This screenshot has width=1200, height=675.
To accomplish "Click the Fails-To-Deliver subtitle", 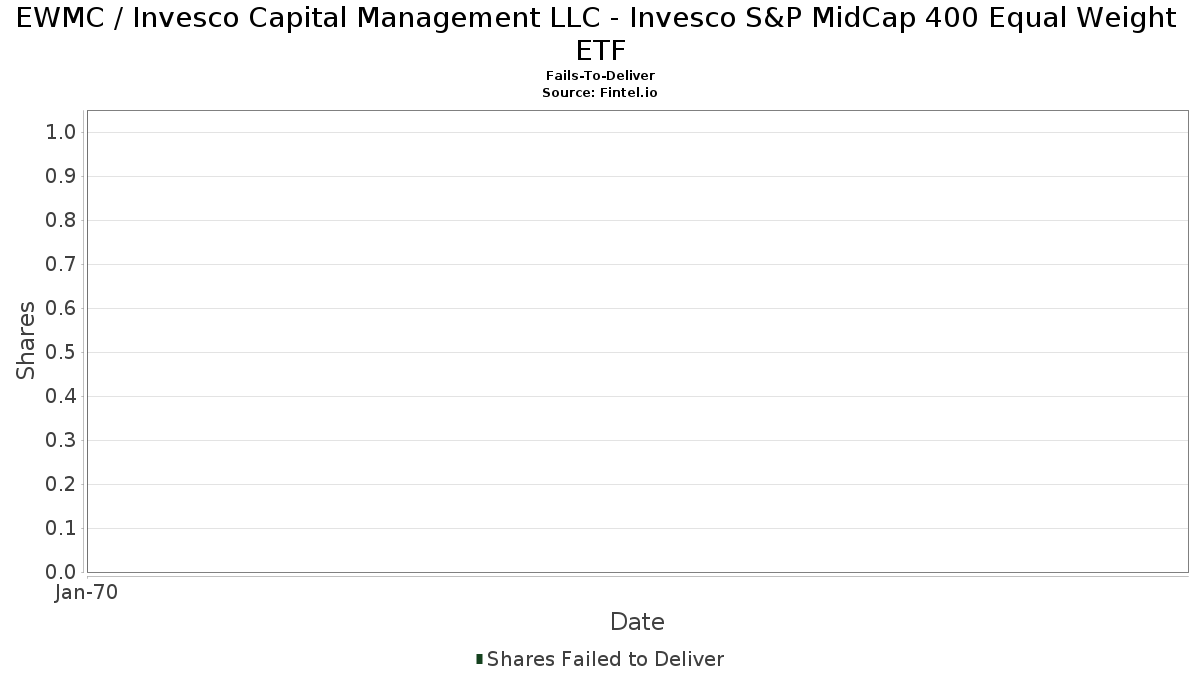I will pyautogui.click(x=600, y=76).
